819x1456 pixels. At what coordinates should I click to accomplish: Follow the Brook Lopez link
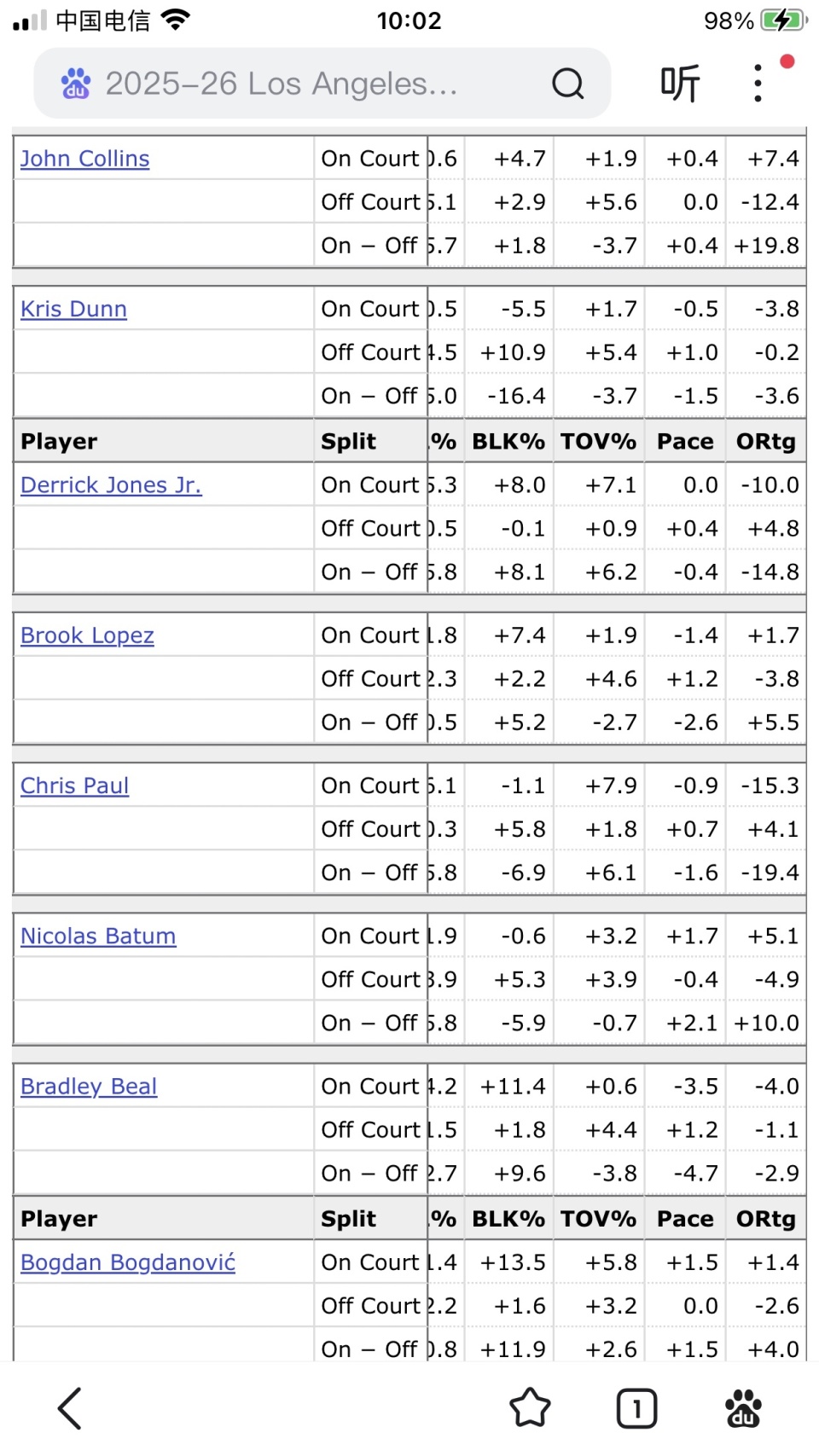[88, 635]
